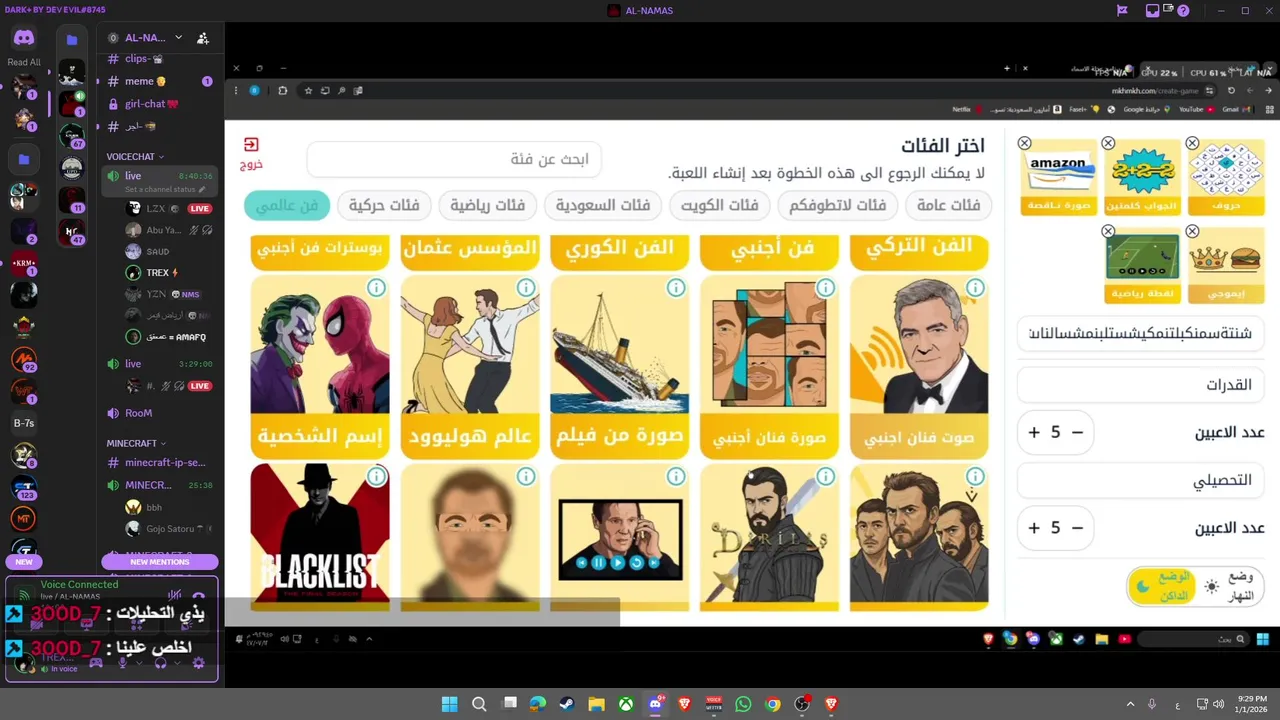This screenshot has width=1280, height=720.
Task: Select the فئات حركية category tab
Action: (x=384, y=206)
